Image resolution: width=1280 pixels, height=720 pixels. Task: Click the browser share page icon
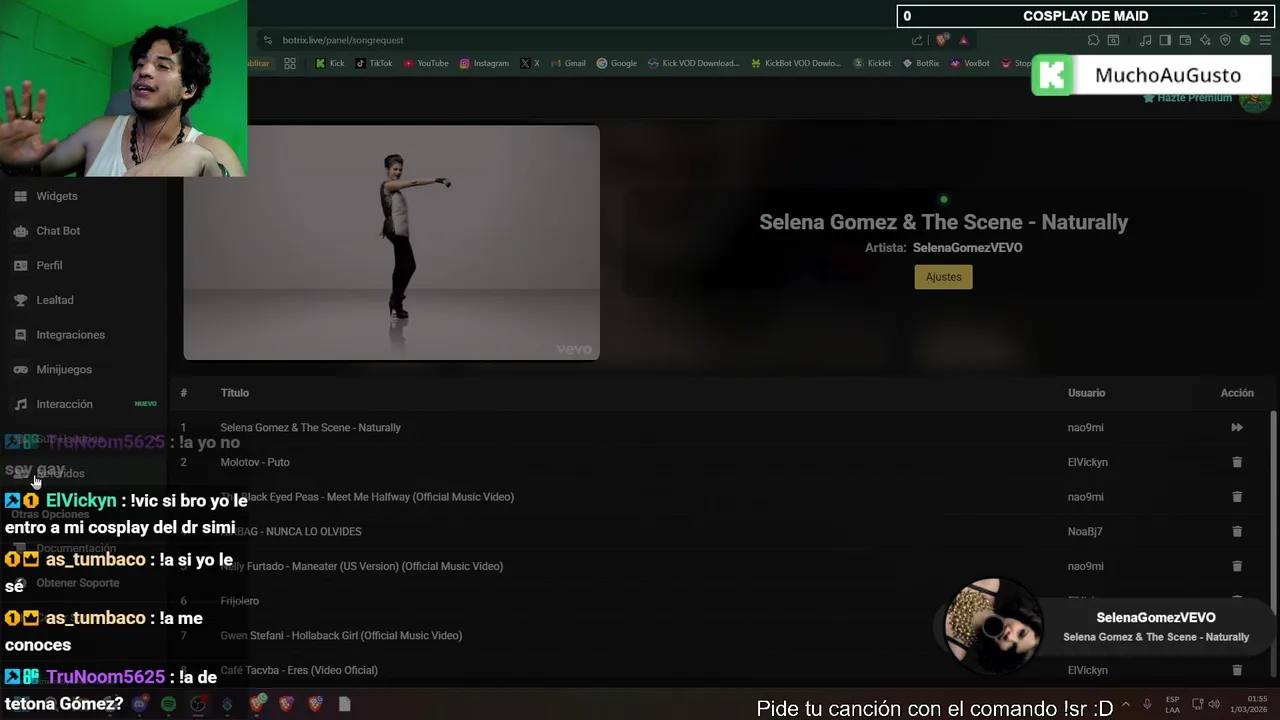917,40
